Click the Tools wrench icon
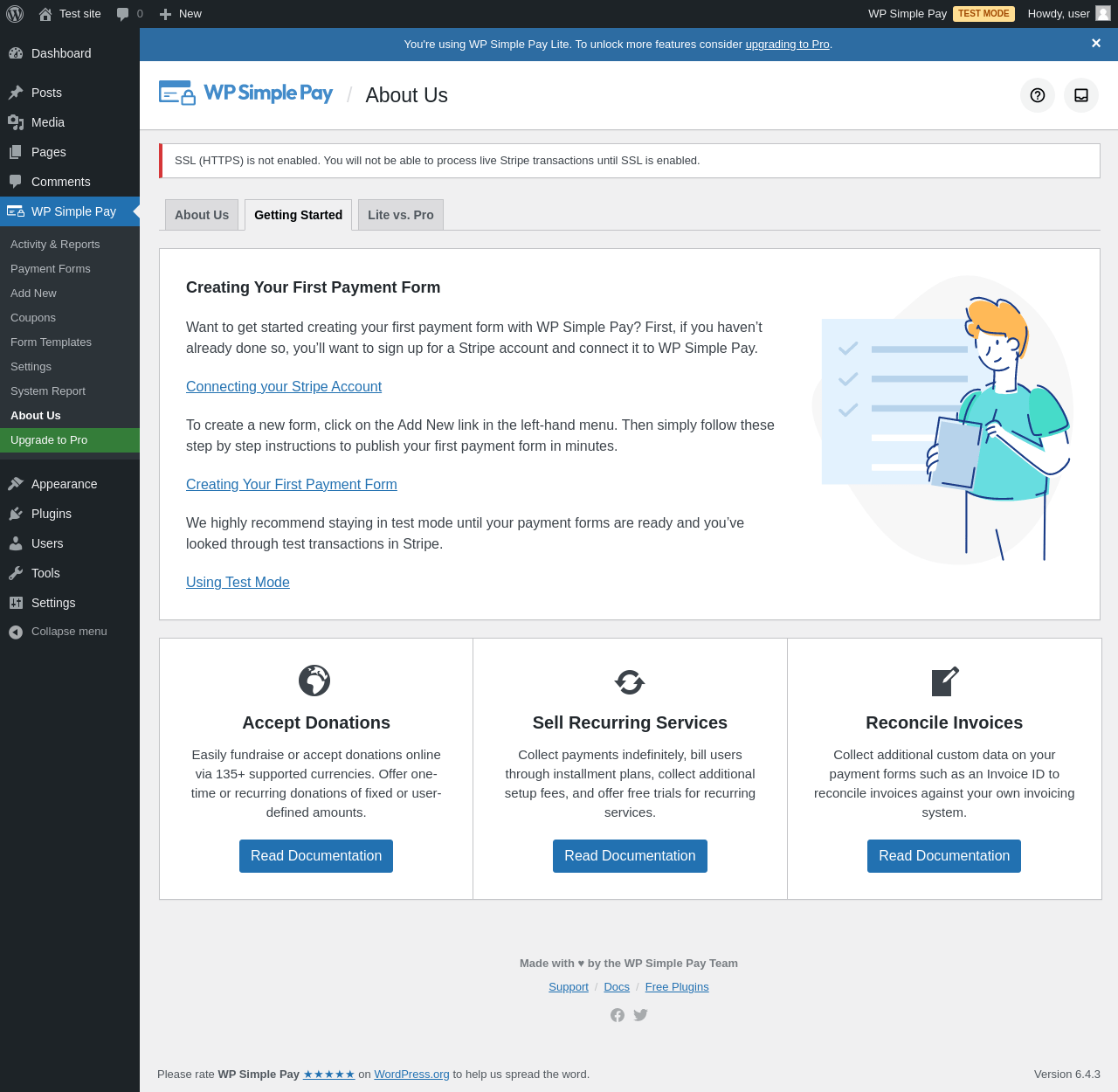1118x1092 pixels. (16, 573)
